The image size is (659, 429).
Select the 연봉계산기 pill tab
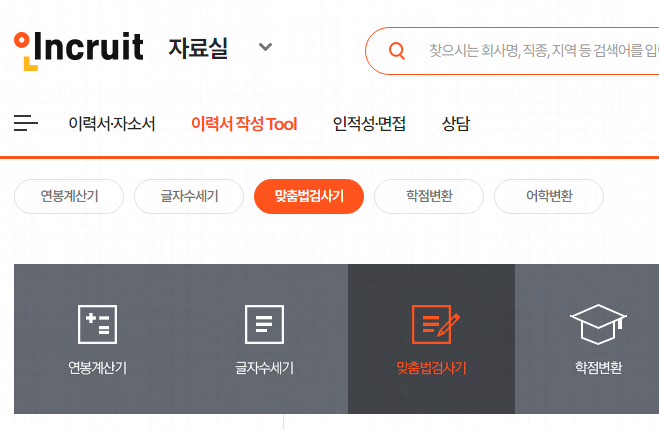[69, 196]
